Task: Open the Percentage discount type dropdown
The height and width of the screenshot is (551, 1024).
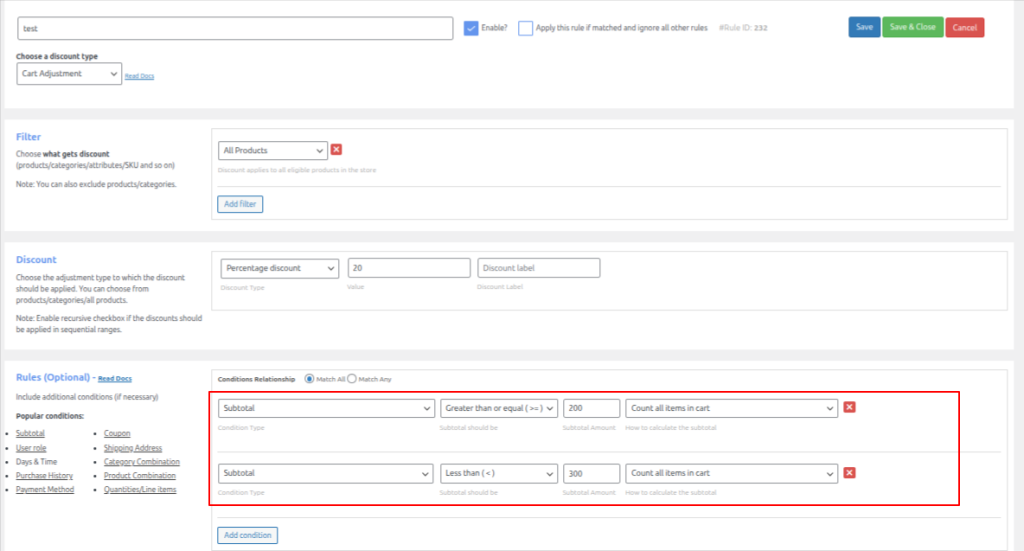Action: [x=280, y=268]
